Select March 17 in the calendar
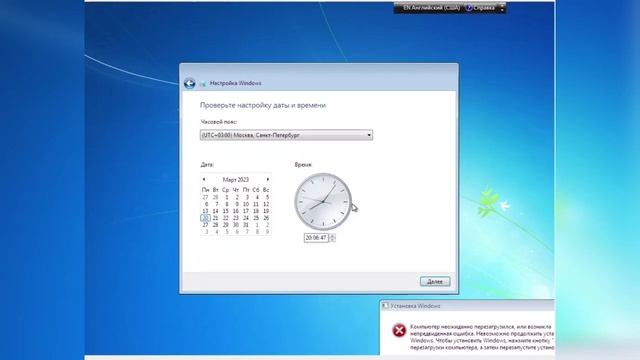Image resolution: width=640 pixels, height=360 pixels. pos(246,211)
